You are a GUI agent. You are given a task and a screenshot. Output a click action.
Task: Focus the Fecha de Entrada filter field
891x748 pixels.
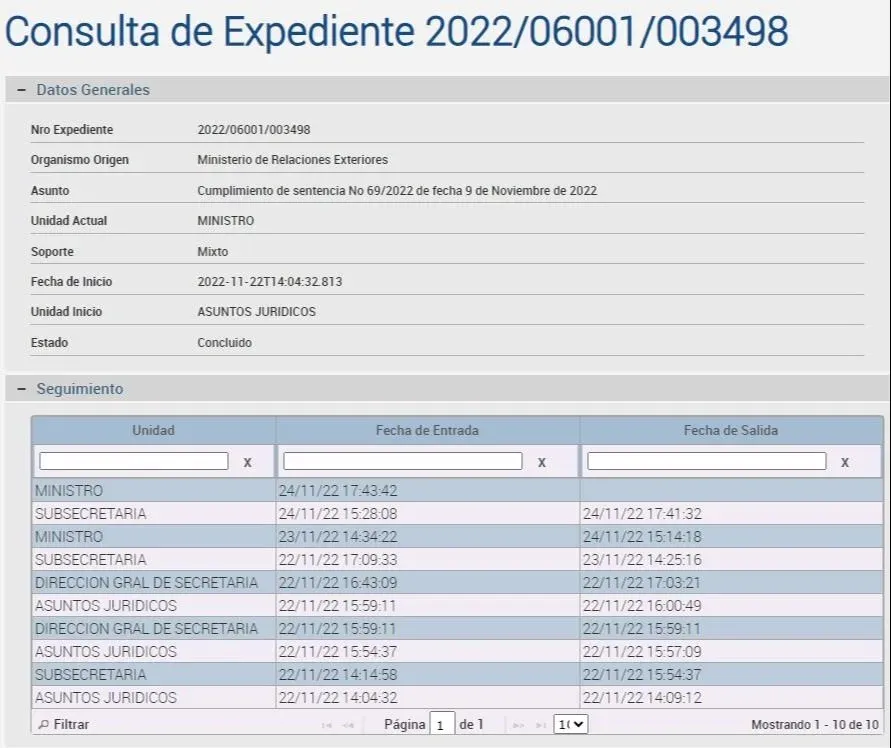pyautogui.click(x=403, y=461)
